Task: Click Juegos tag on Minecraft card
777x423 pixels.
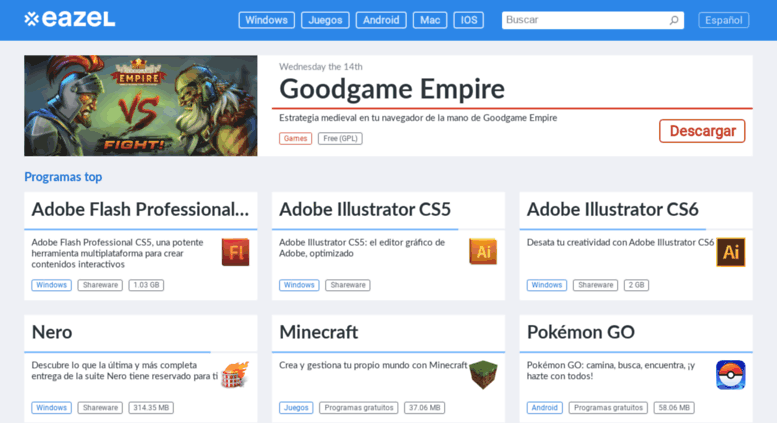Action: pos(296,408)
